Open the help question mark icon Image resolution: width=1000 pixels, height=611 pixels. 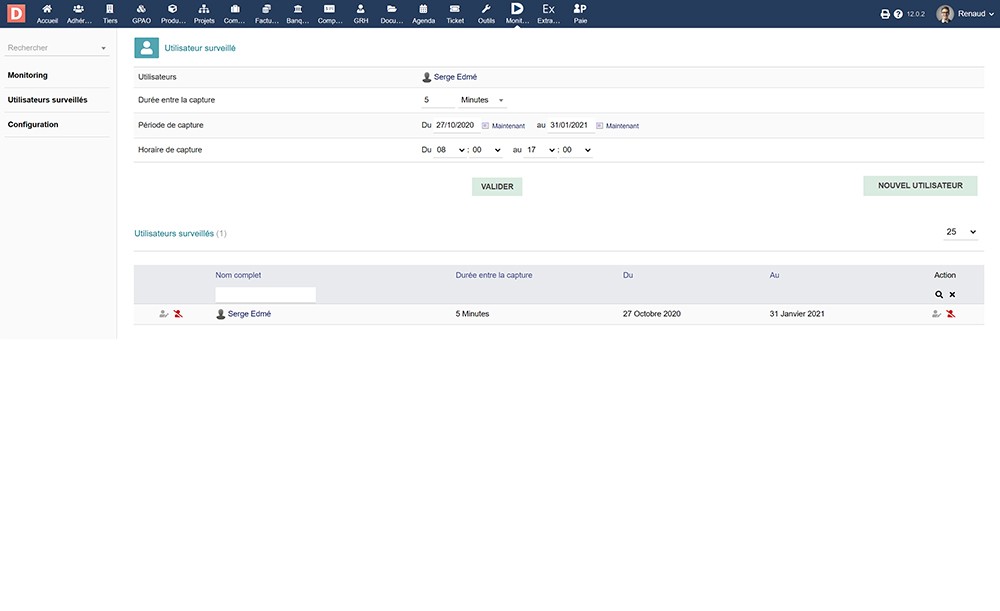[x=898, y=14]
